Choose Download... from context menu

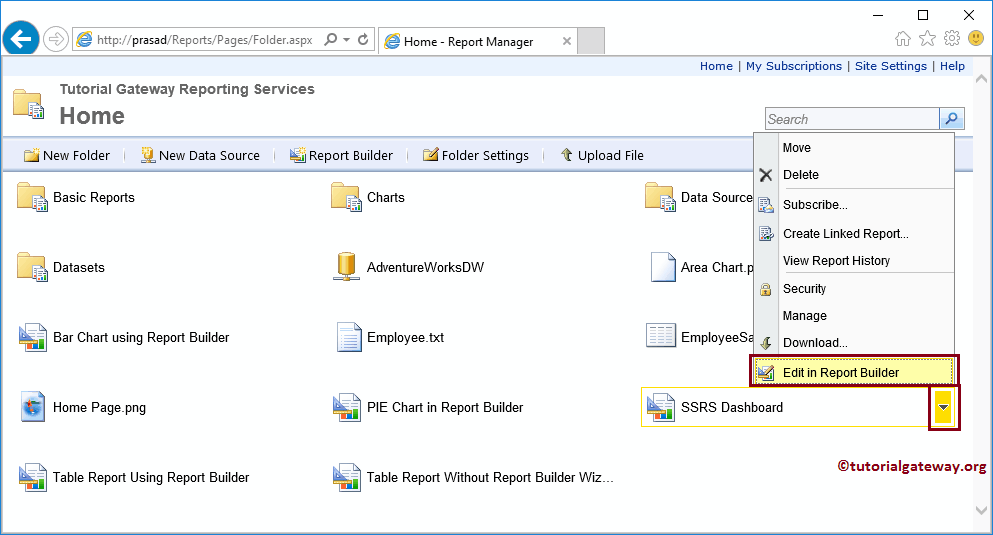(x=854, y=343)
